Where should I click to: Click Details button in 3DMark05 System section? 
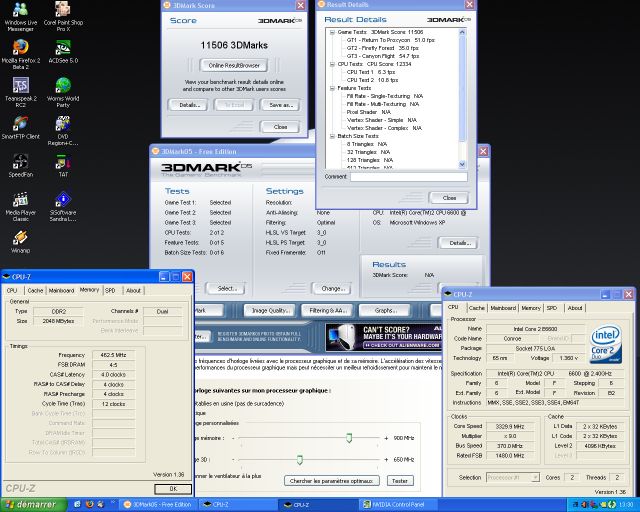pos(459,243)
